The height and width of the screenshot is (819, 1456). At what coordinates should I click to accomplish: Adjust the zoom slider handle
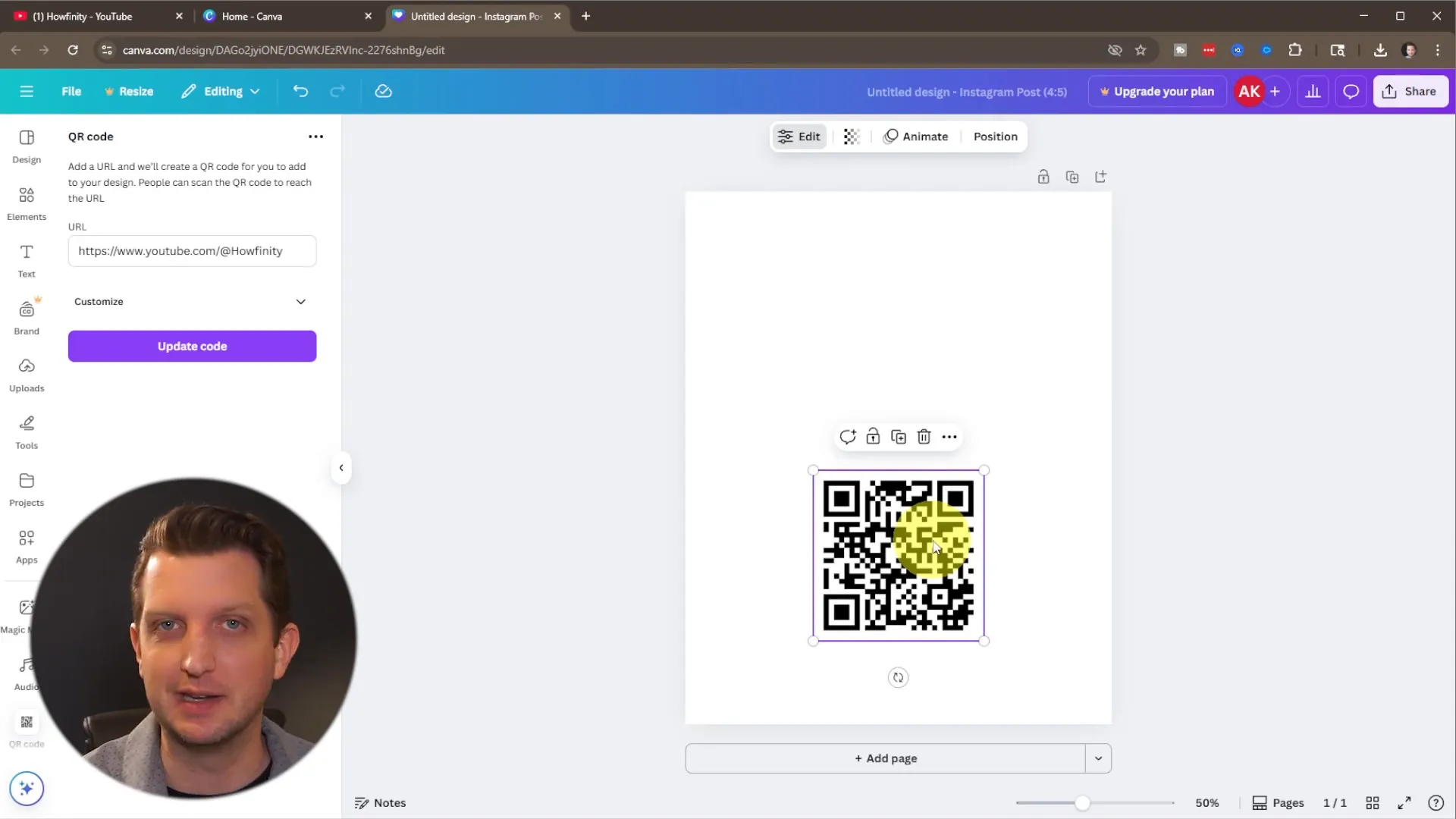pyautogui.click(x=1082, y=803)
